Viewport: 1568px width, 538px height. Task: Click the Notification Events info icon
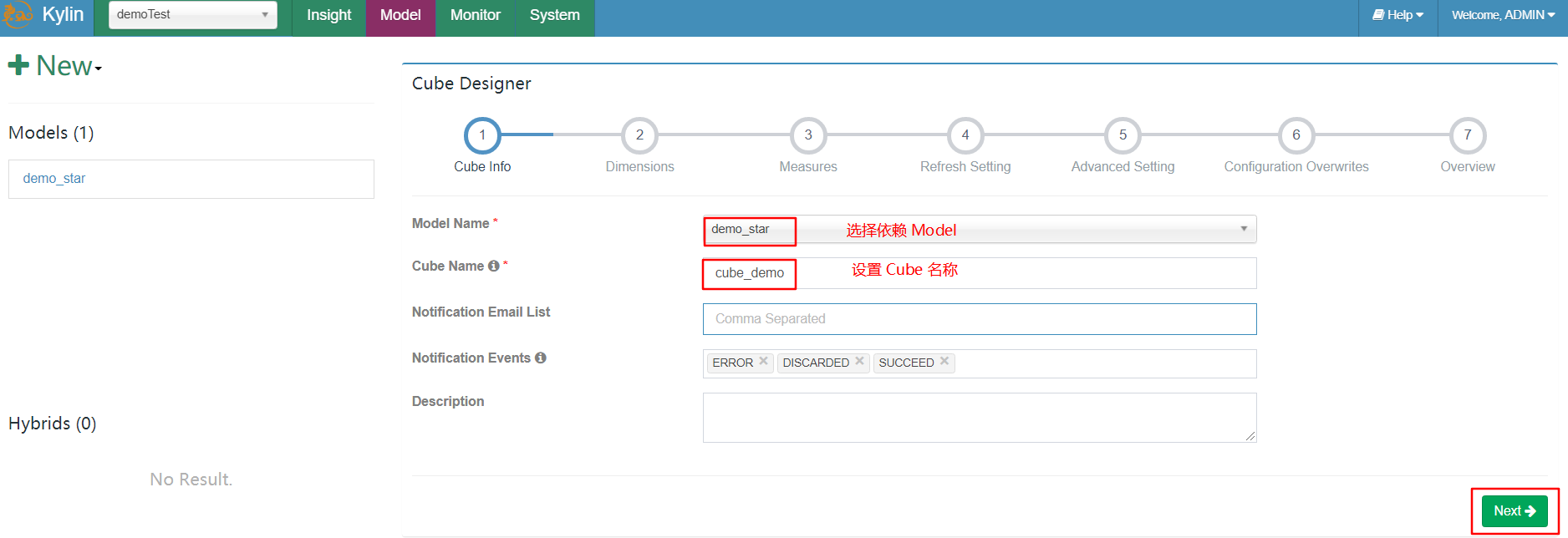[x=541, y=358]
